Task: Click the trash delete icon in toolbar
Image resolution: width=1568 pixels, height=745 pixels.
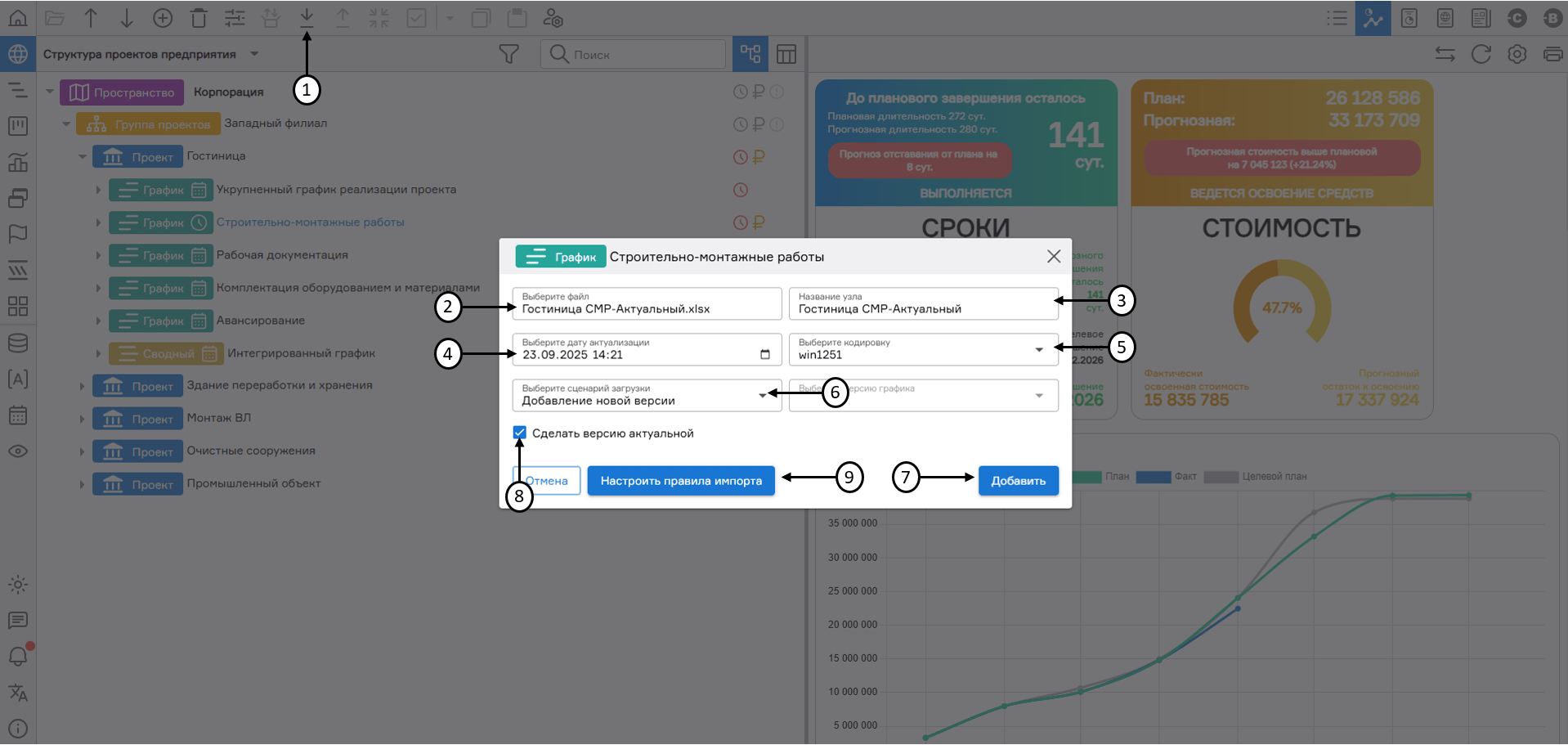Action: tap(199, 18)
